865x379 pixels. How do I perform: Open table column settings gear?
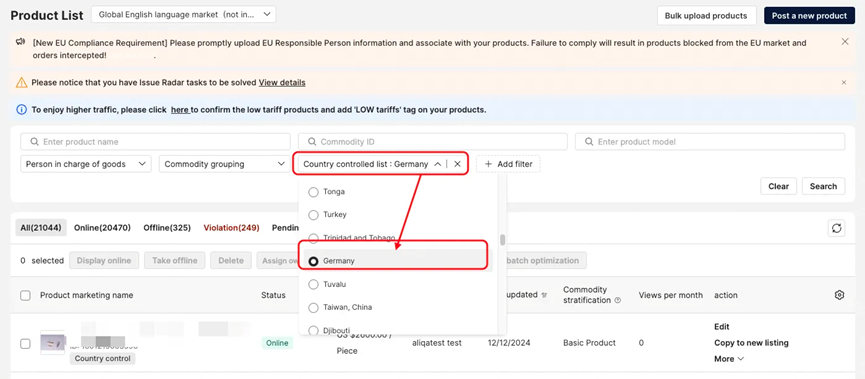tap(839, 295)
